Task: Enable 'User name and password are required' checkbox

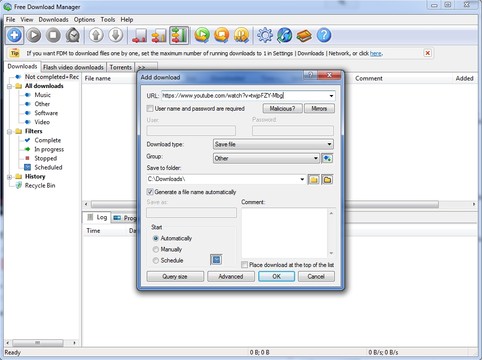Action: (150, 109)
